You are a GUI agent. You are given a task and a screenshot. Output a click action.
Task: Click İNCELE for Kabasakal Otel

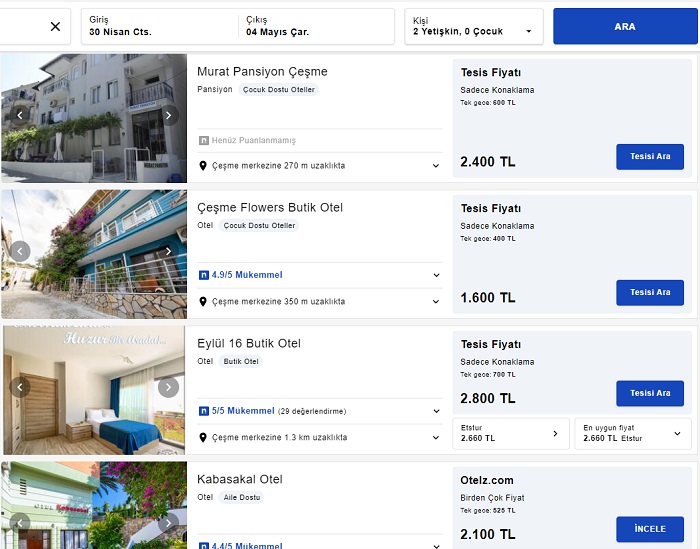coord(650,529)
